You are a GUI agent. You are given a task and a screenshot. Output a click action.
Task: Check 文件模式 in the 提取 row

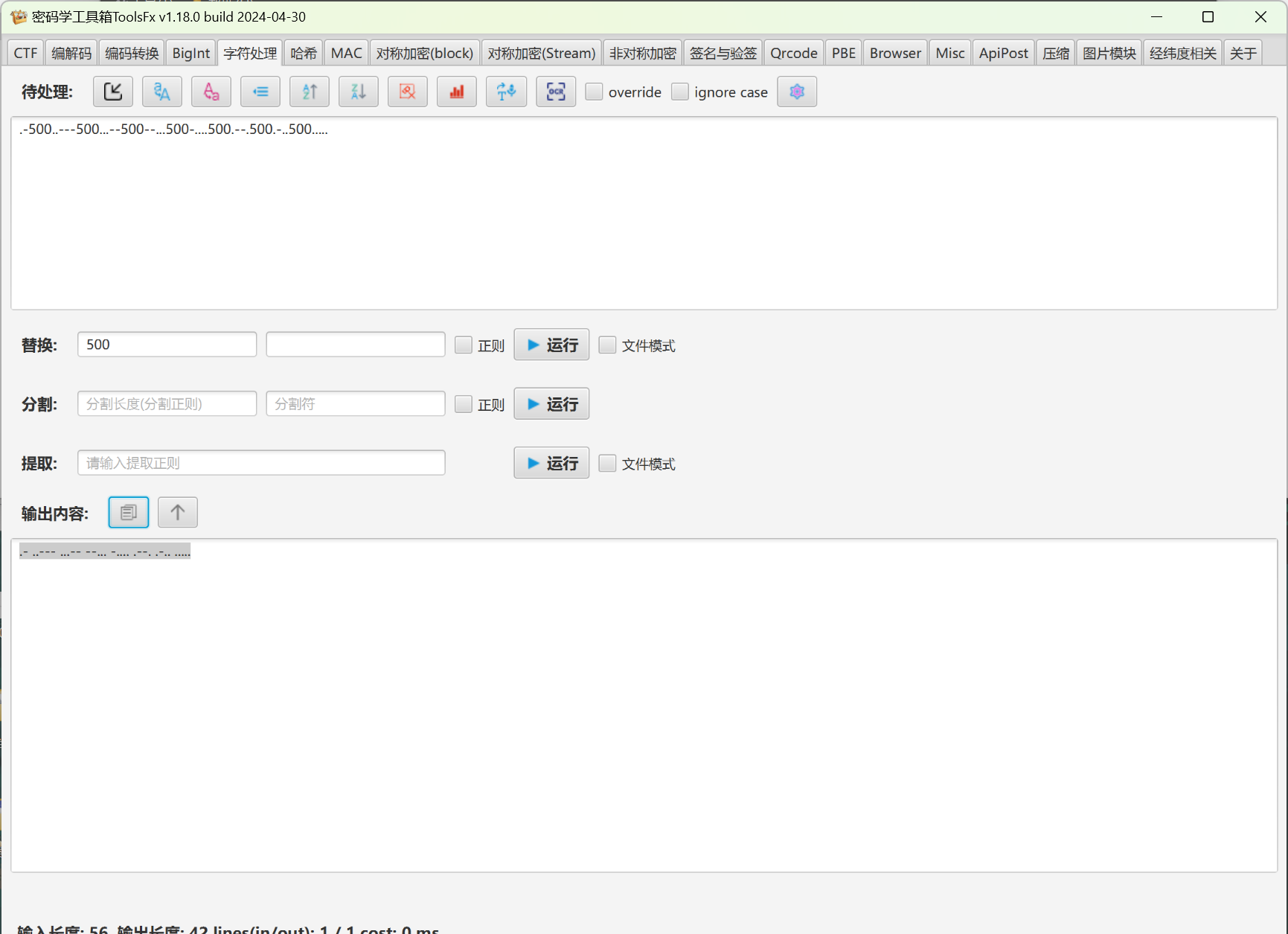(608, 463)
